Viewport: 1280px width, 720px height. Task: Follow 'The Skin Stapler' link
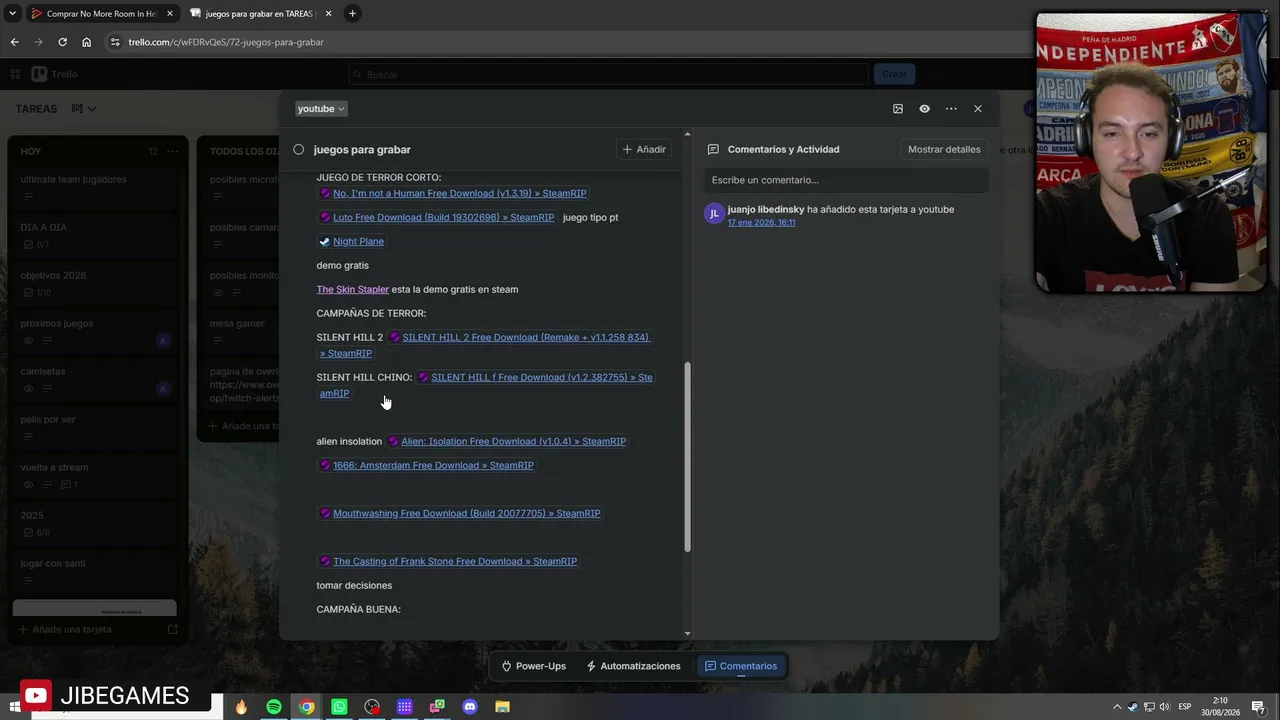click(353, 289)
